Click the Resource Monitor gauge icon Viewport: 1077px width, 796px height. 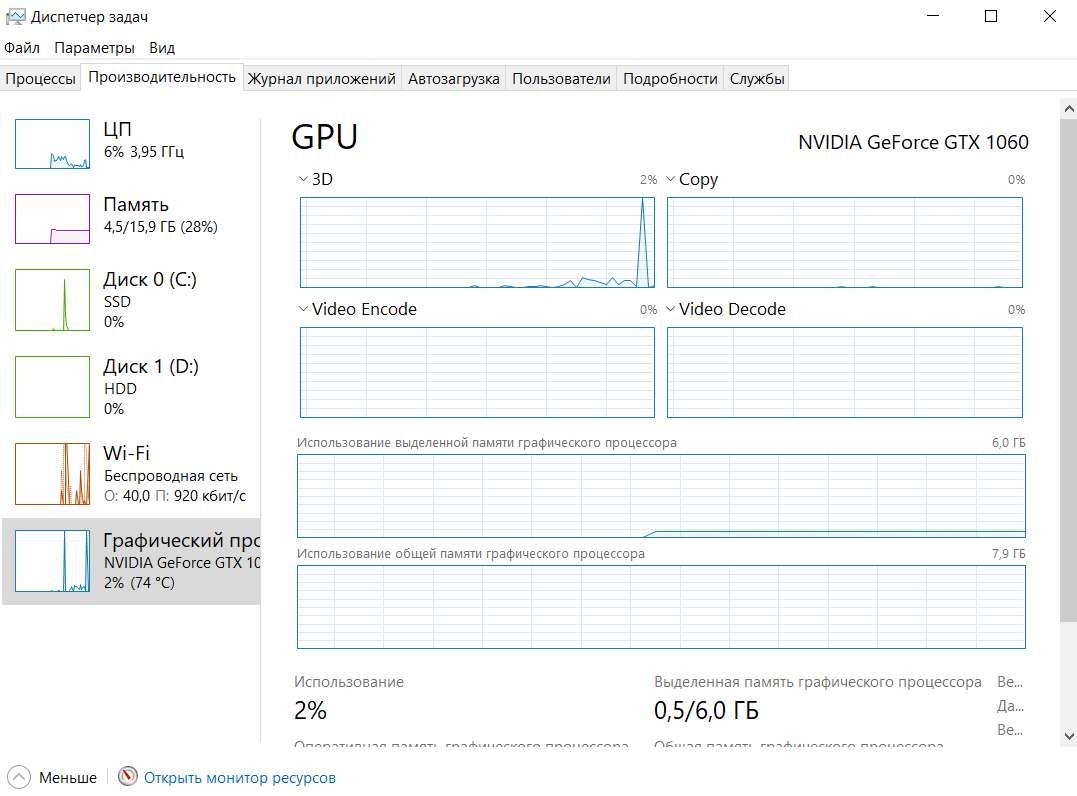127,777
